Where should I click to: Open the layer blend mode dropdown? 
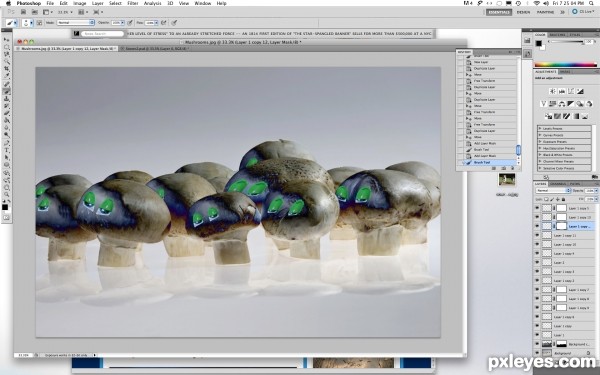[x=553, y=191]
